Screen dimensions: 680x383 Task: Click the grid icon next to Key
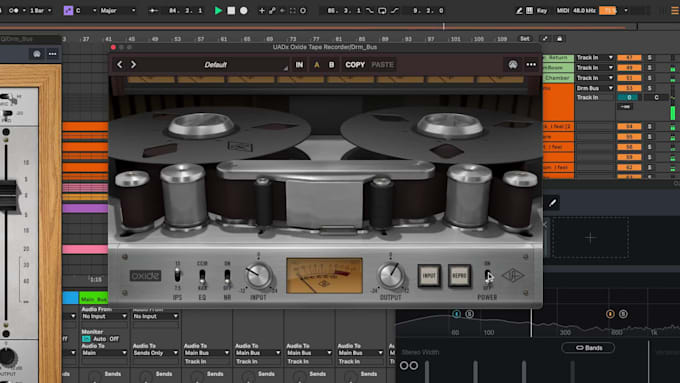[x=530, y=10]
